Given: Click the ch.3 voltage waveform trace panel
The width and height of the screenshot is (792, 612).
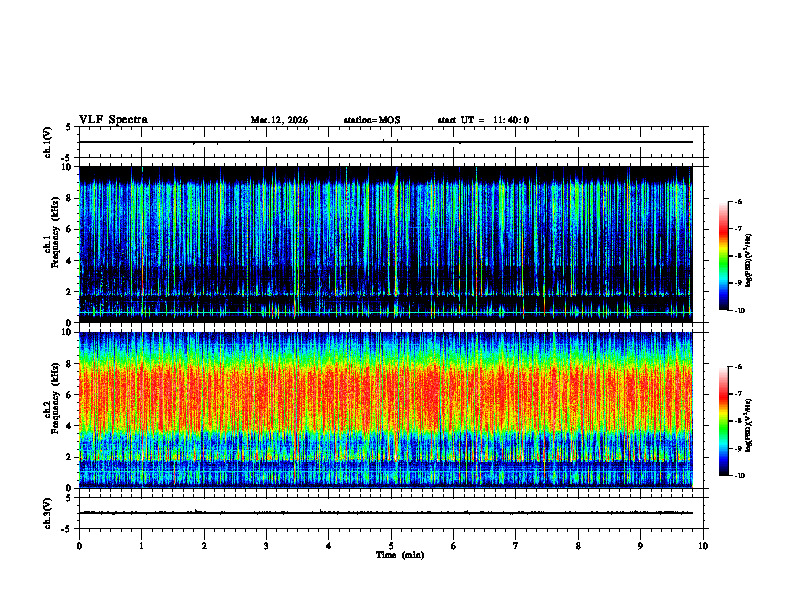Looking at the screenshot, I should point(391,513).
